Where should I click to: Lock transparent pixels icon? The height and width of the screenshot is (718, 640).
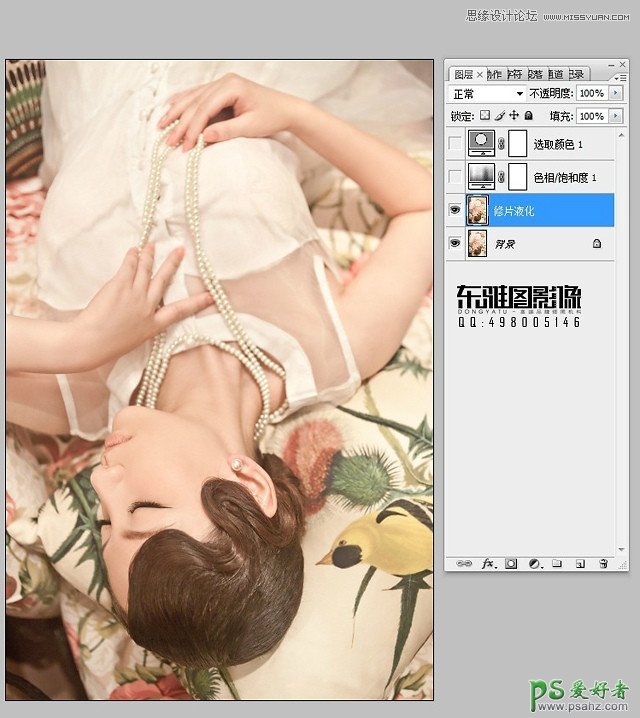(486, 116)
